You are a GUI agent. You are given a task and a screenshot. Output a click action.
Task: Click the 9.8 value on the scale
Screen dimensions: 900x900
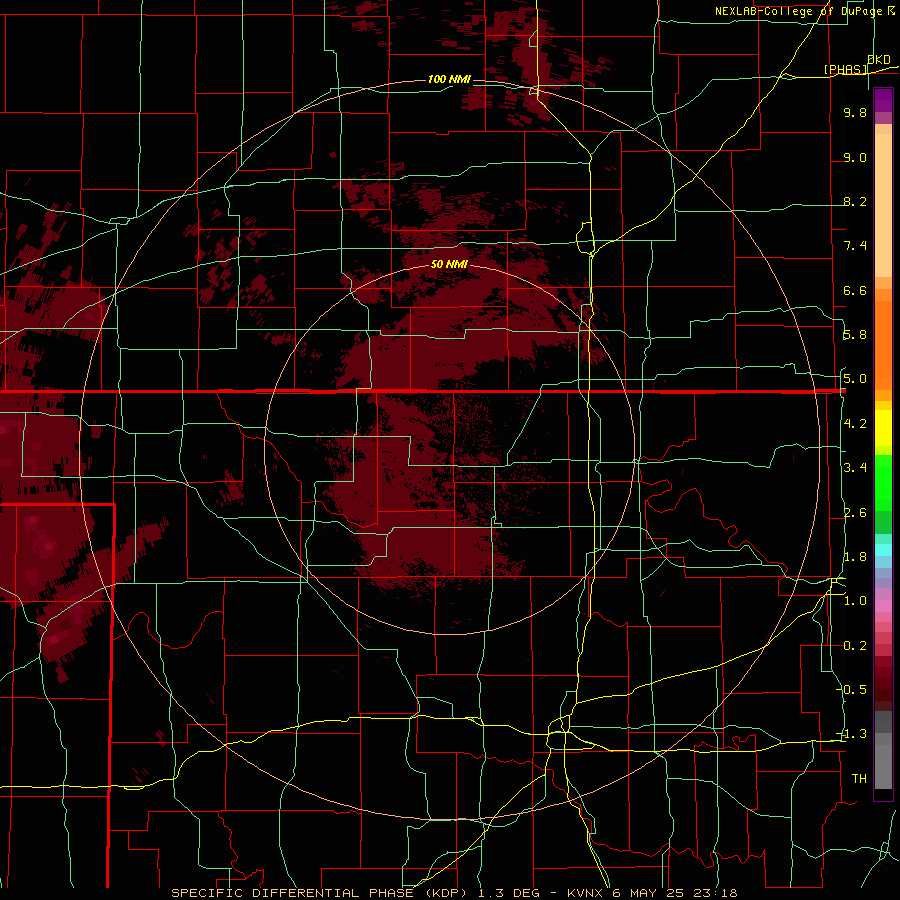coord(855,112)
